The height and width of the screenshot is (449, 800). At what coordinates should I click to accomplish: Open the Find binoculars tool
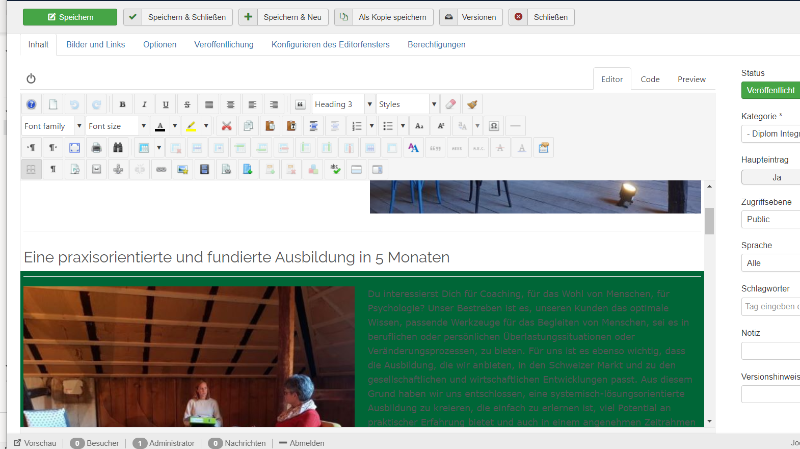pos(118,148)
